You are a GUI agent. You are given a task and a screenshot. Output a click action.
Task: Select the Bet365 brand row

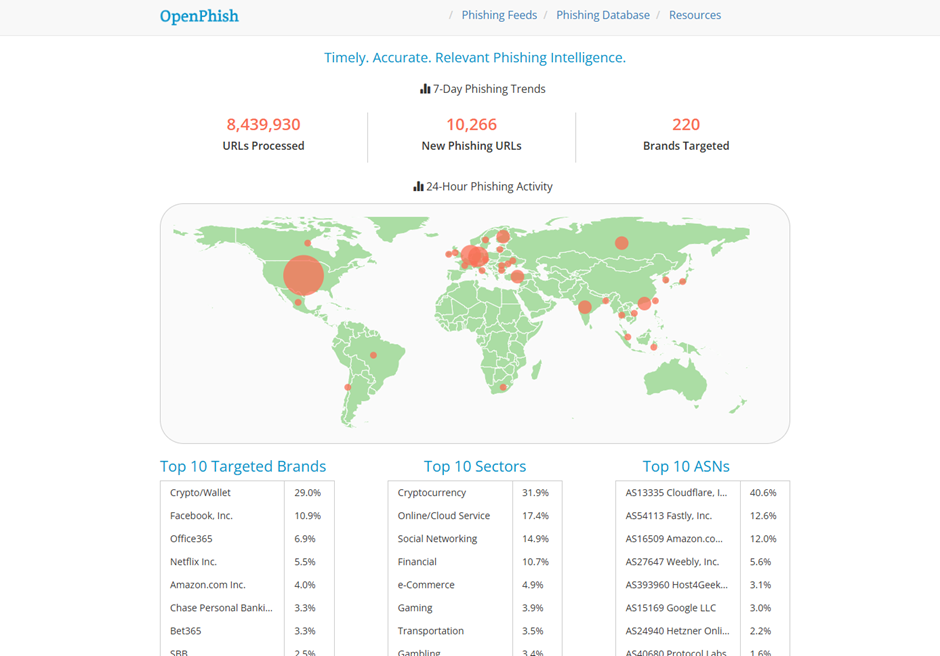coord(247,631)
